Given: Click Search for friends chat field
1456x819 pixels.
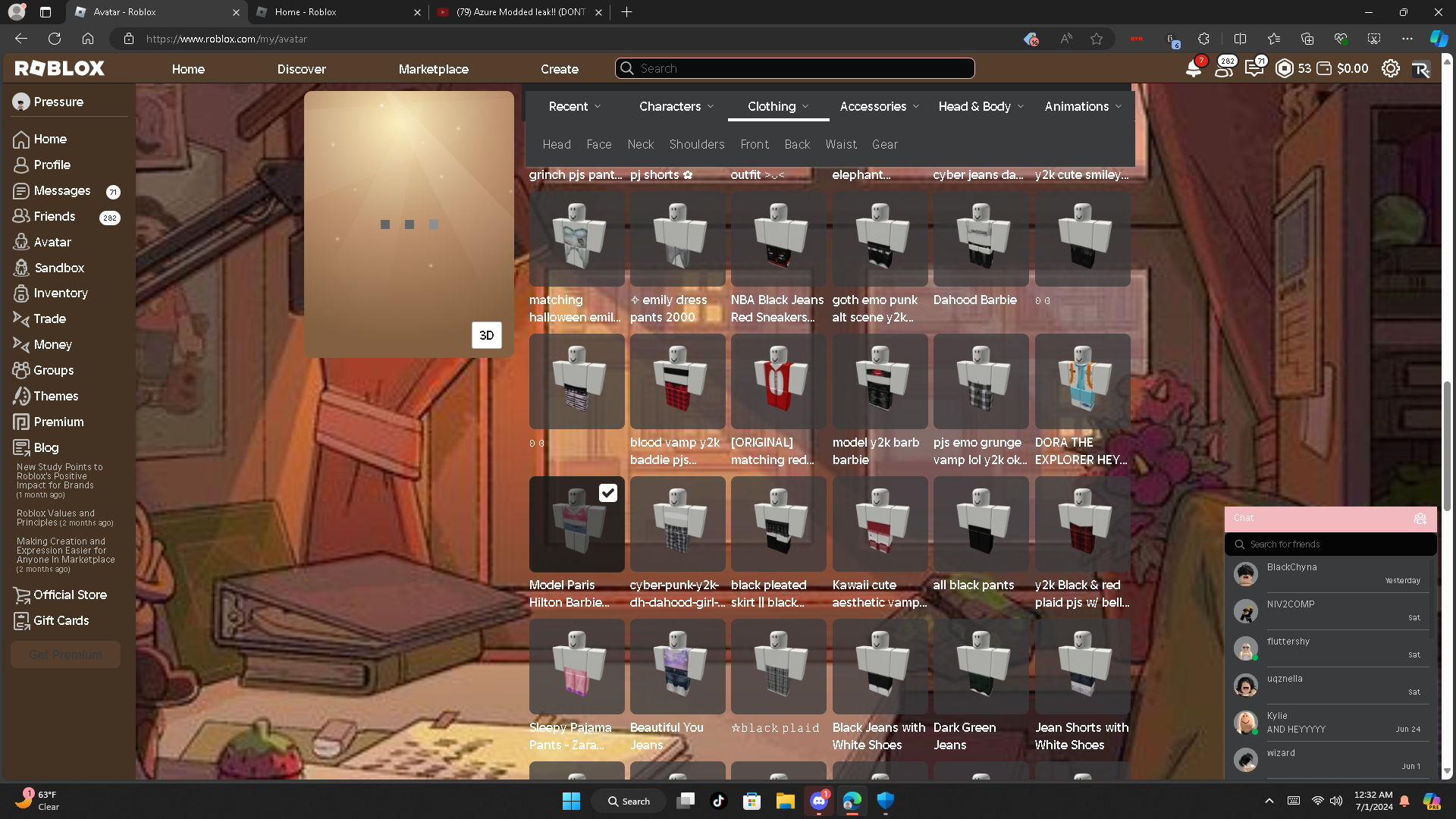Looking at the screenshot, I should (1330, 544).
